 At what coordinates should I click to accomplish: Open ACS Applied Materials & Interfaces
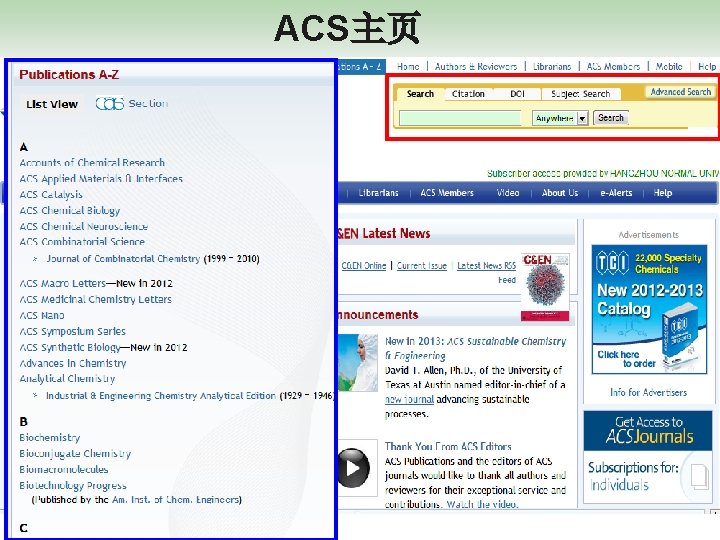[101, 179]
